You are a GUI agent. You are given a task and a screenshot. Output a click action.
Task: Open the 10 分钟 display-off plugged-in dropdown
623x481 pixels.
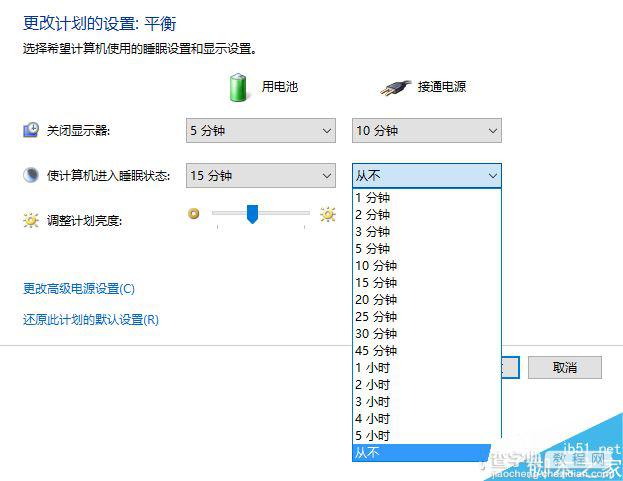pyautogui.click(x=427, y=131)
